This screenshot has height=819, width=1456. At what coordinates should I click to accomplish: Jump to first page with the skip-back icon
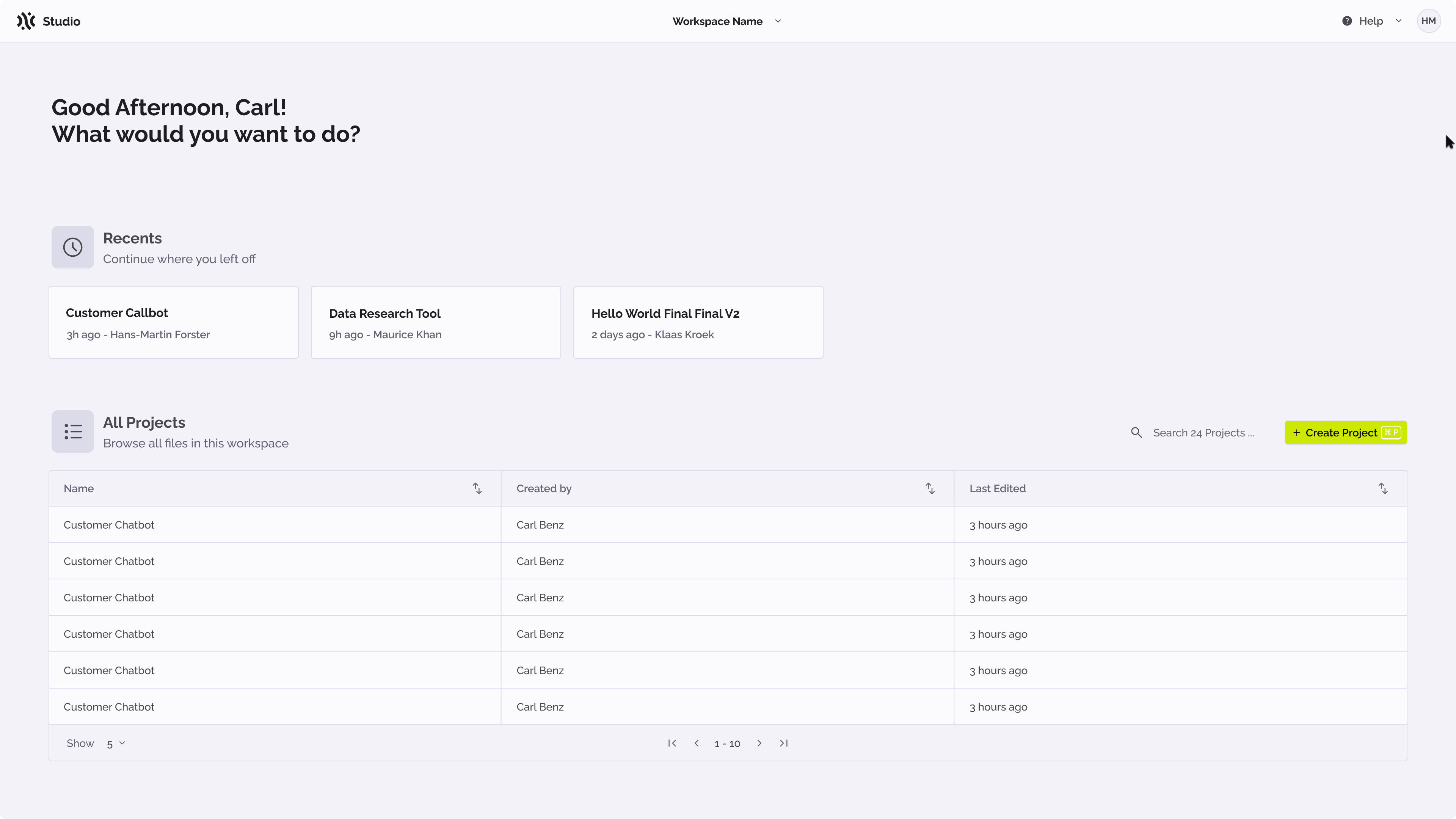(672, 743)
